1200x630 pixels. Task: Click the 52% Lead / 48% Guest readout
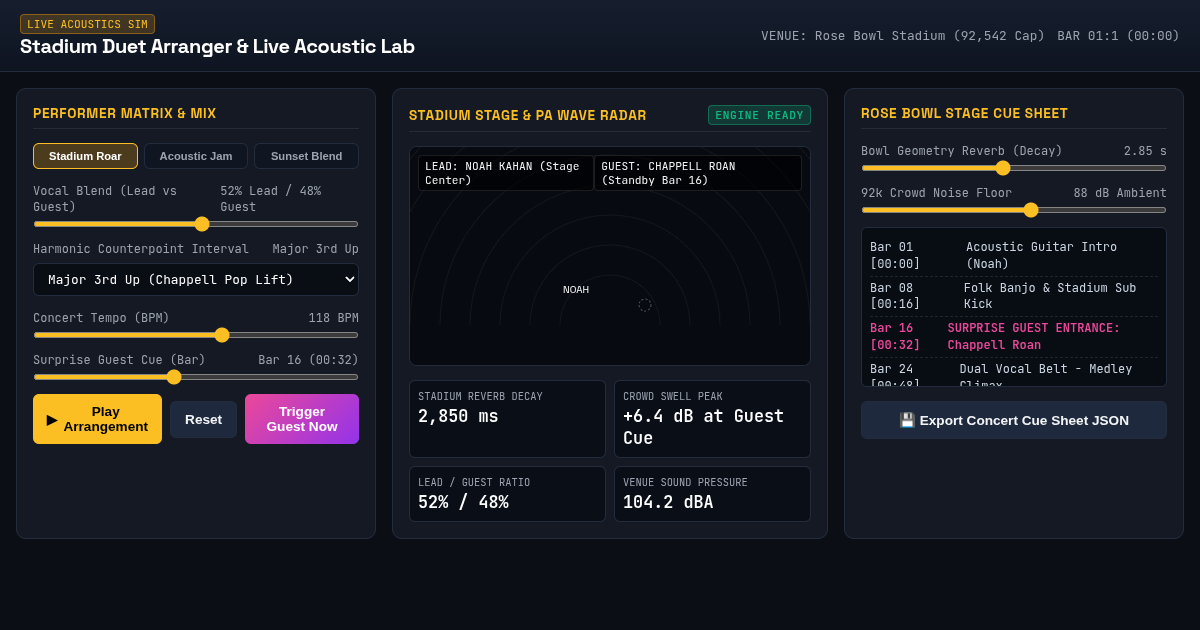(x=271, y=199)
